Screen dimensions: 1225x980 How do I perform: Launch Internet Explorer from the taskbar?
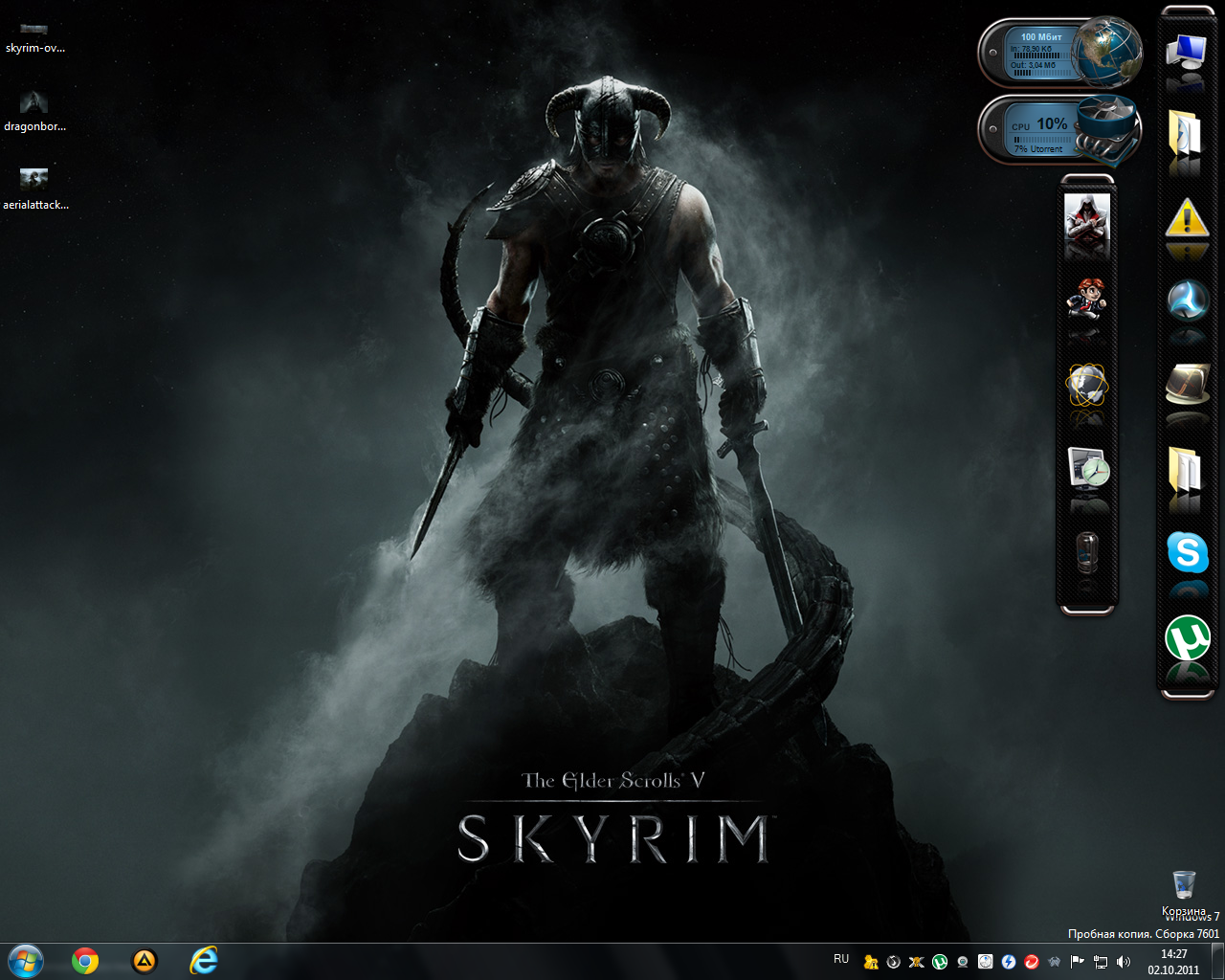point(203,961)
